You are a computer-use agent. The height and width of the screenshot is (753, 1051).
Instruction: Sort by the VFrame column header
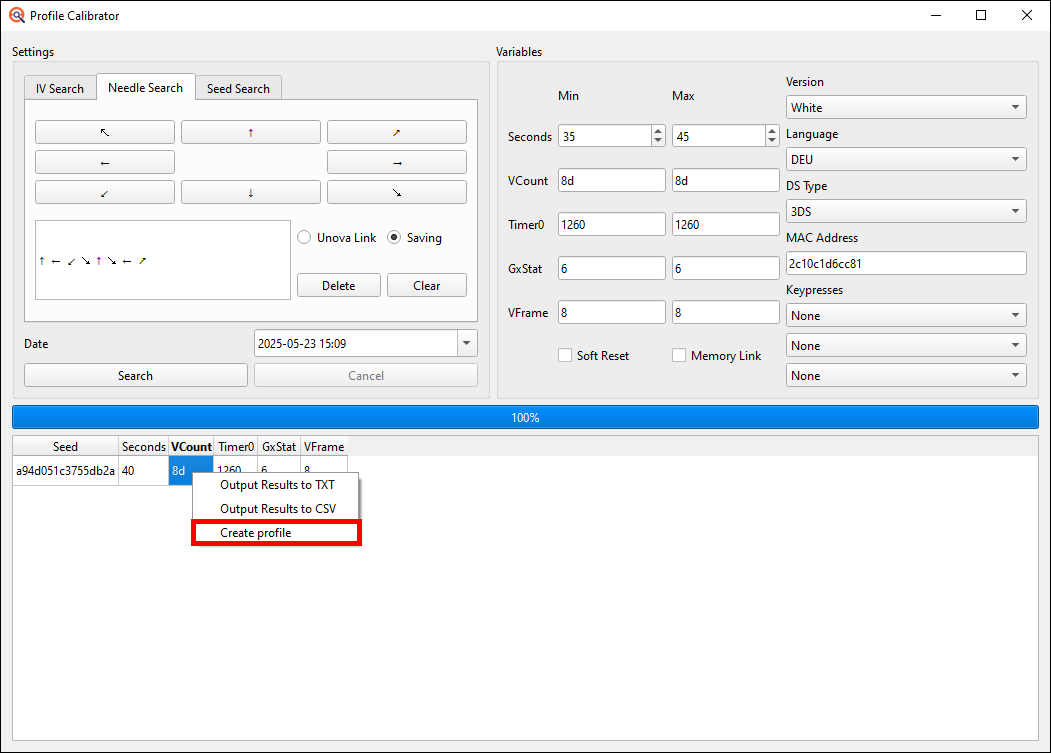tap(324, 447)
